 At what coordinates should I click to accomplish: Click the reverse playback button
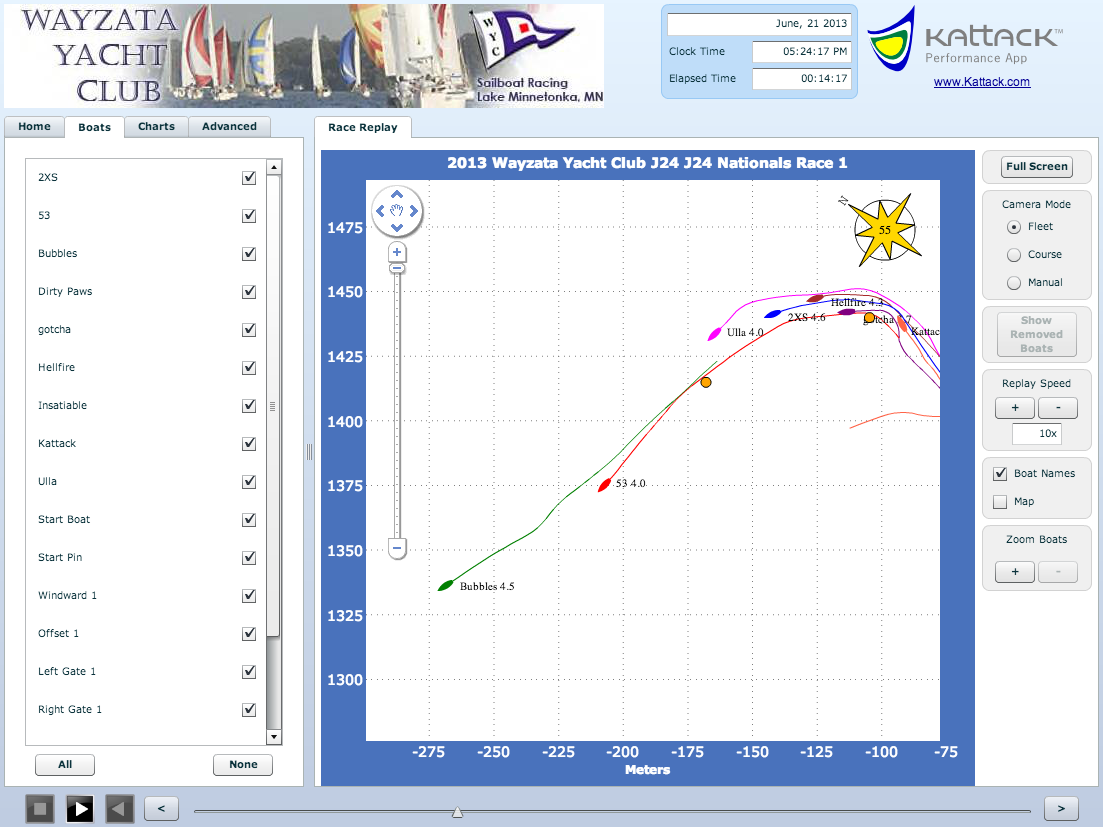[x=120, y=809]
